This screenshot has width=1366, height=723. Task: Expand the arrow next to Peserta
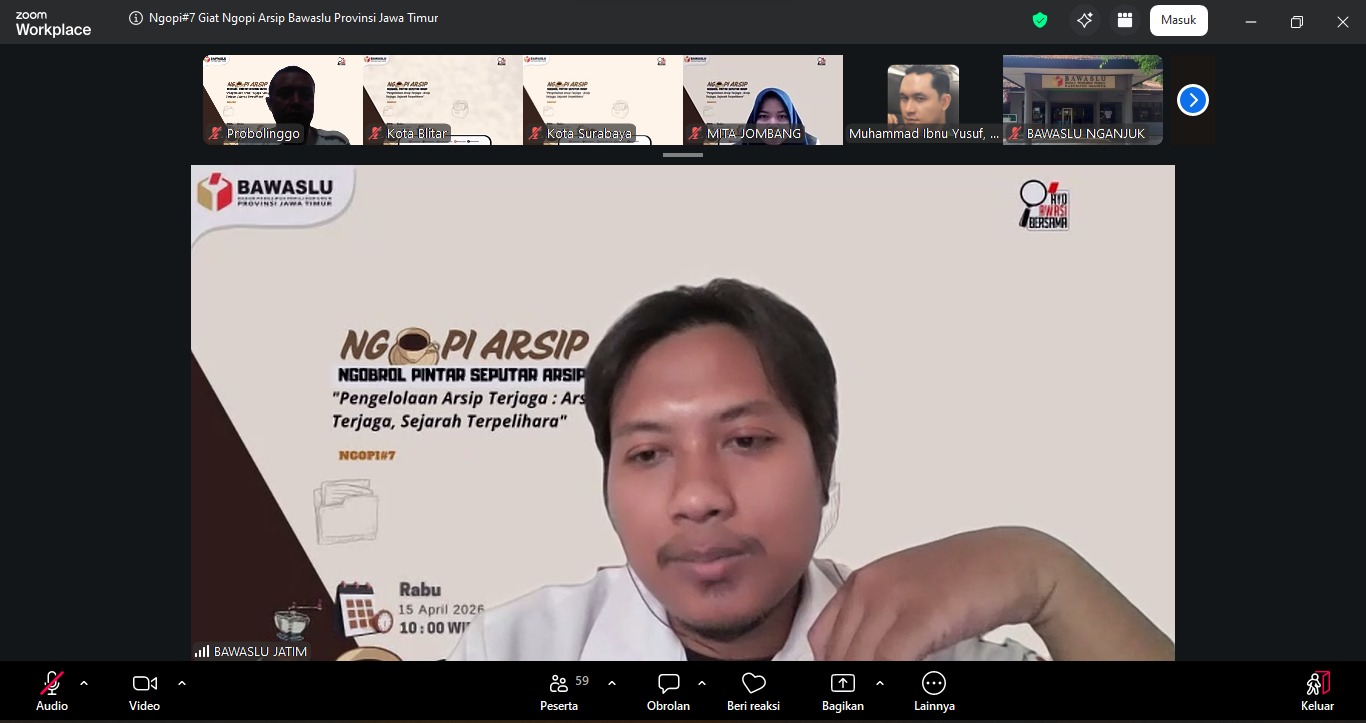coord(612,683)
